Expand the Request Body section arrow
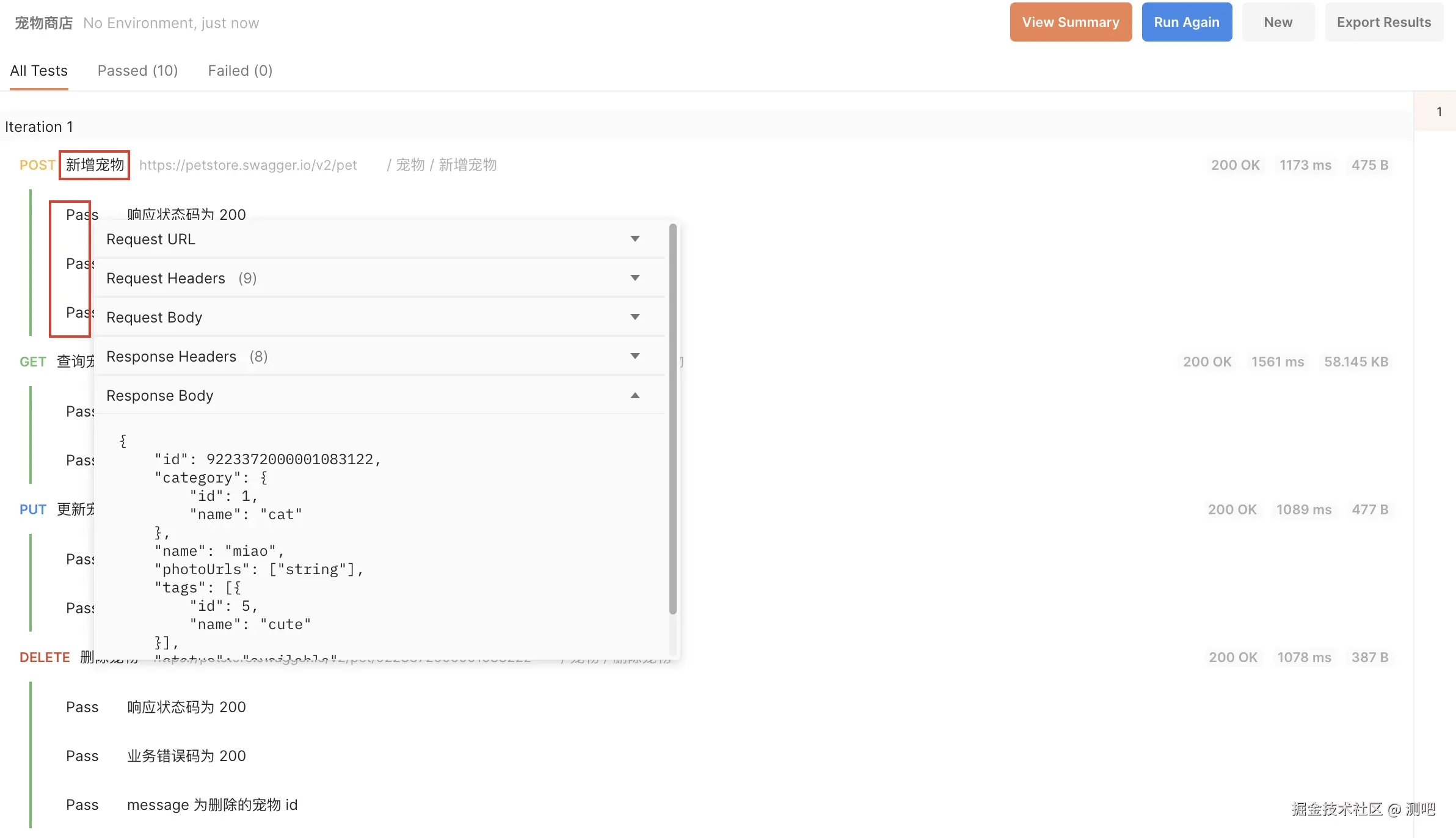This screenshot has width=1456, height=838. tap(635, 317)
